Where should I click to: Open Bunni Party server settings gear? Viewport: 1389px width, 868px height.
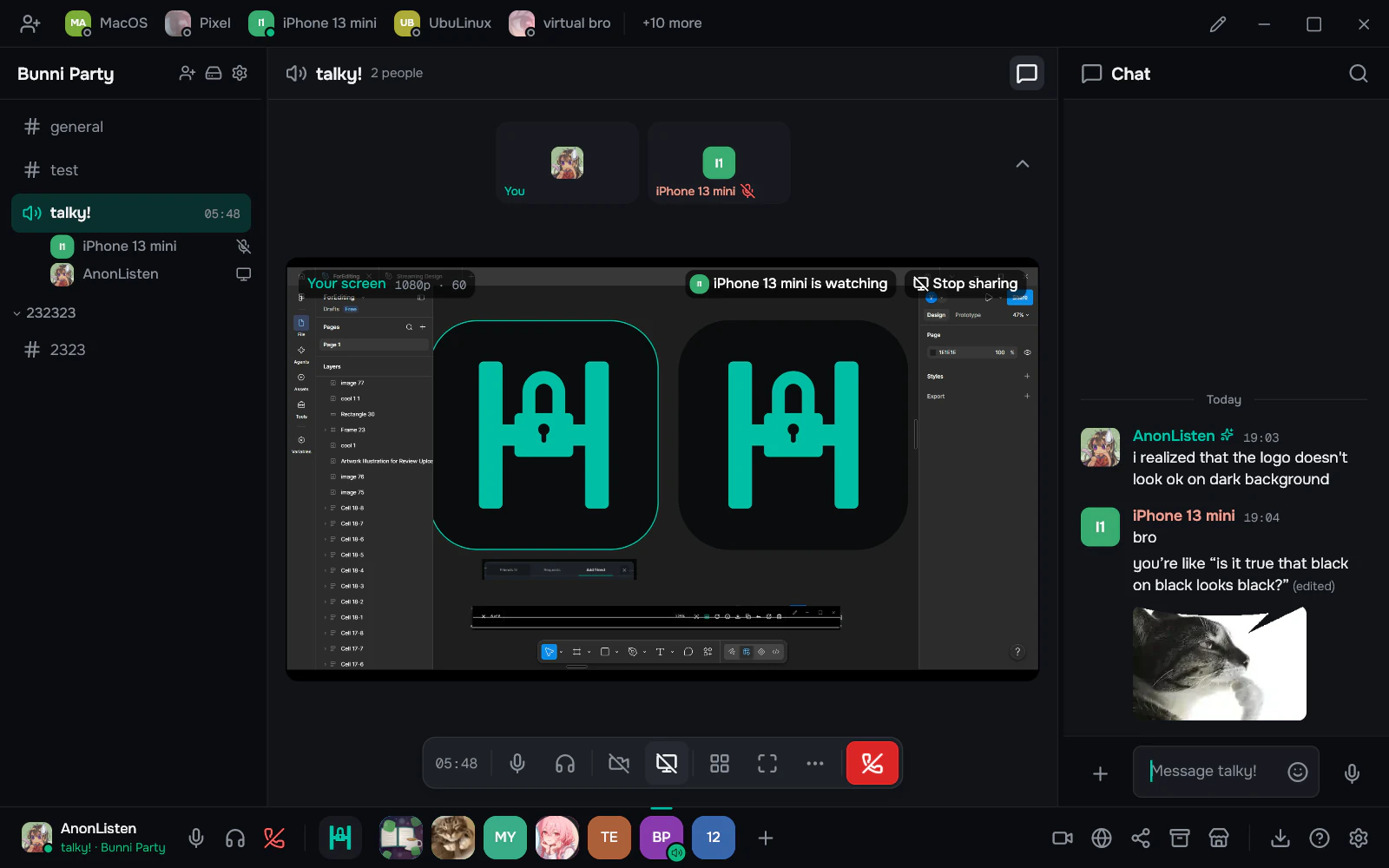point(240,74)
